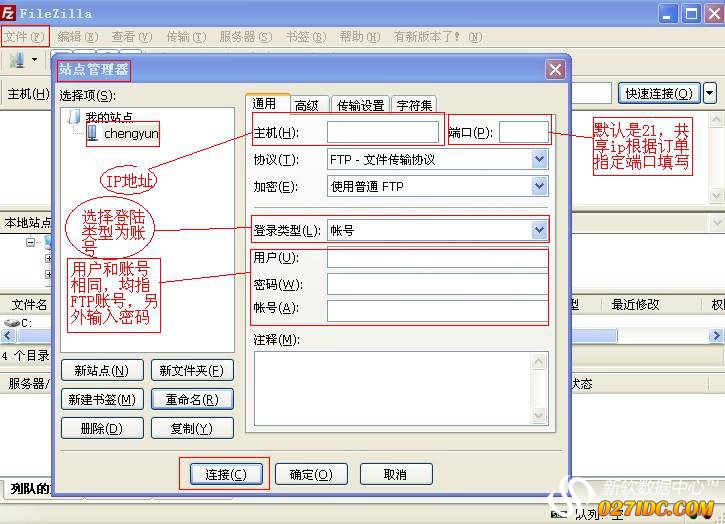Click the 复制(Y) button

[192, 428]
